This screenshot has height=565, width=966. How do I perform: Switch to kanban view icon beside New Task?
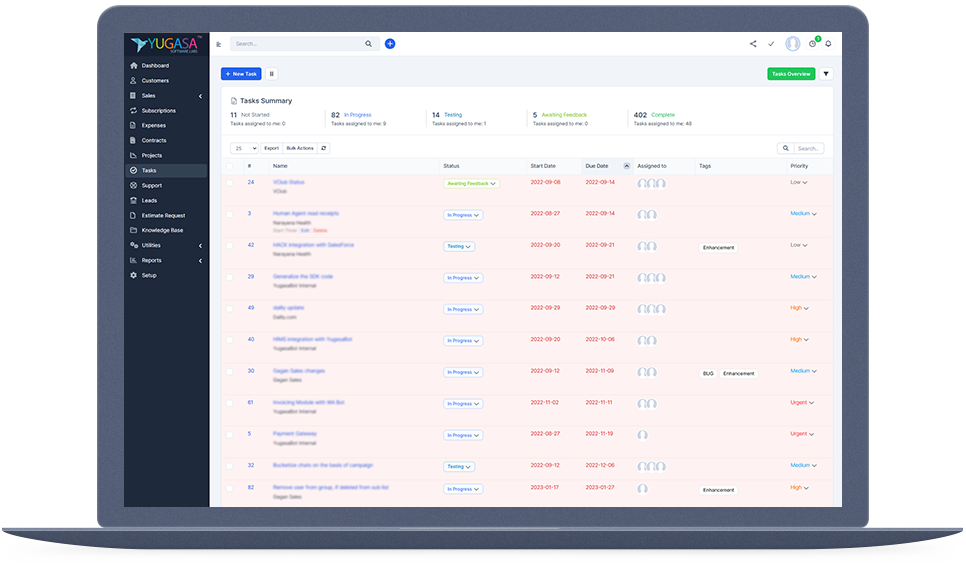click(x=272, y=74)
